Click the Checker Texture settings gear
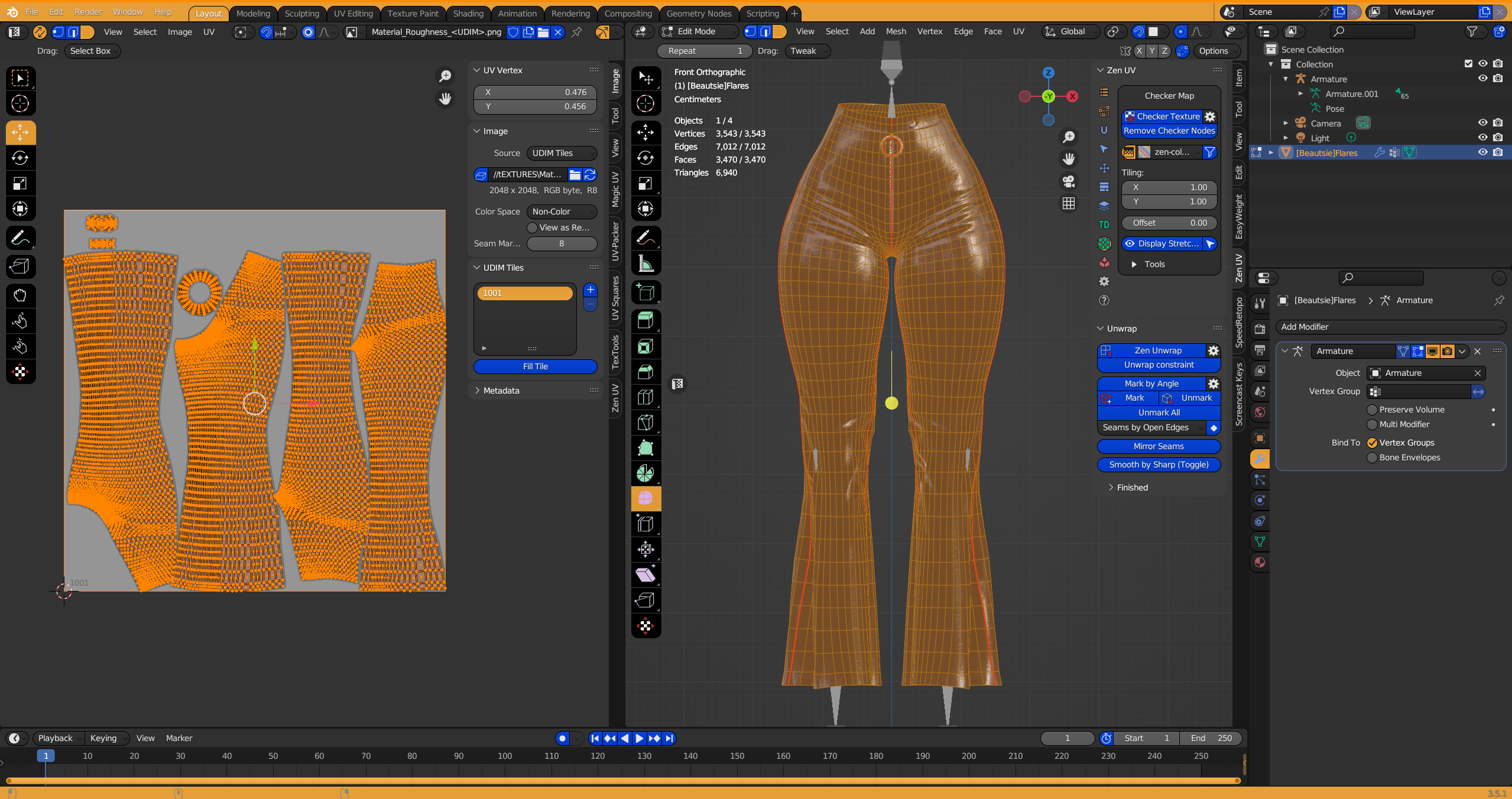Viewport: 1512px width, 799px height. [x=1210, y=116]
